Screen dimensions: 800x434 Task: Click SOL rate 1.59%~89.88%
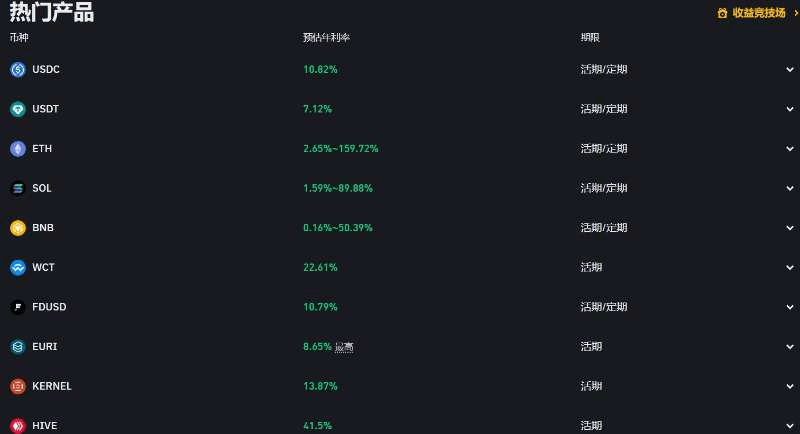click(338, 188)
